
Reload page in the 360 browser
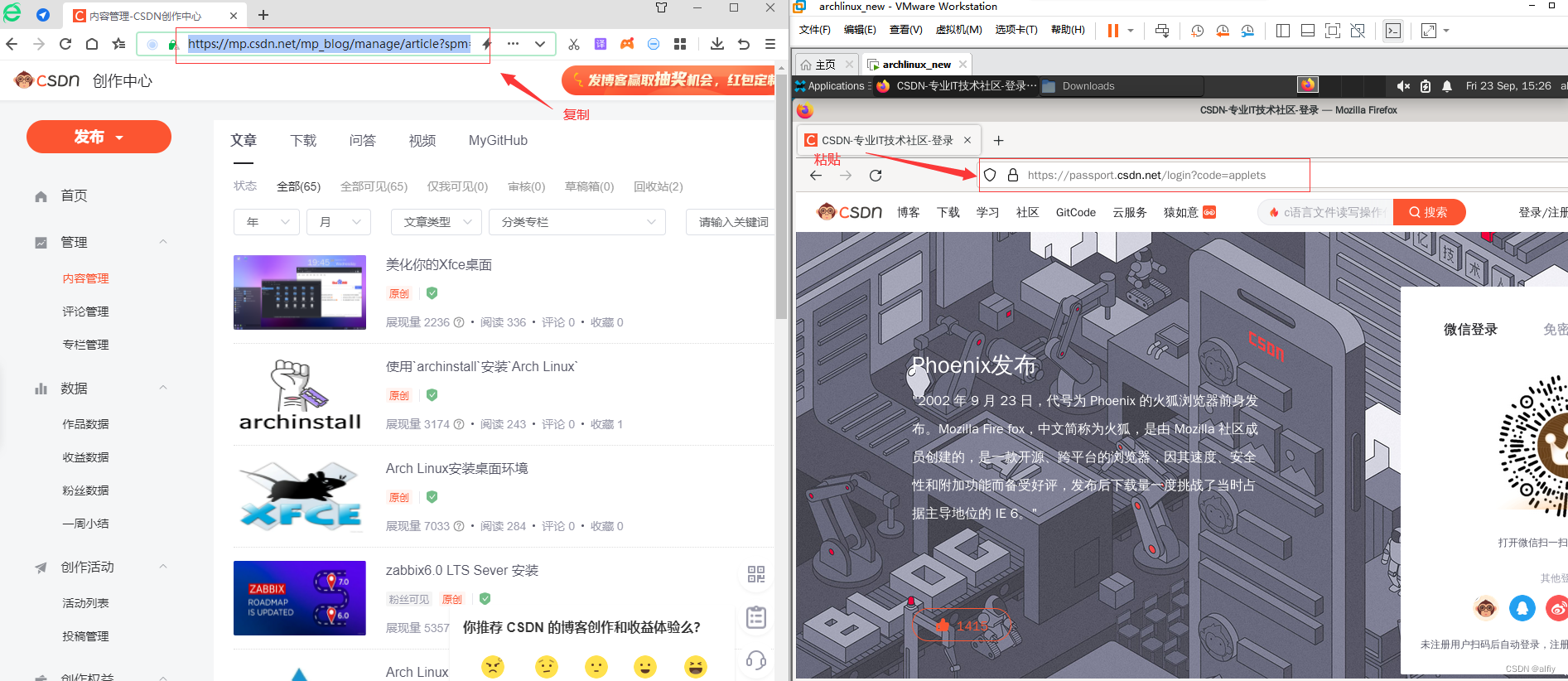[65, 44]
